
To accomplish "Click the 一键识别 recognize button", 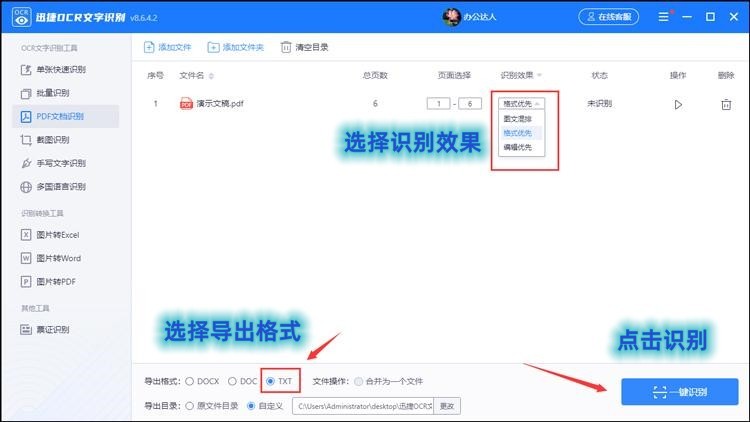I will [x=680, y=392].
